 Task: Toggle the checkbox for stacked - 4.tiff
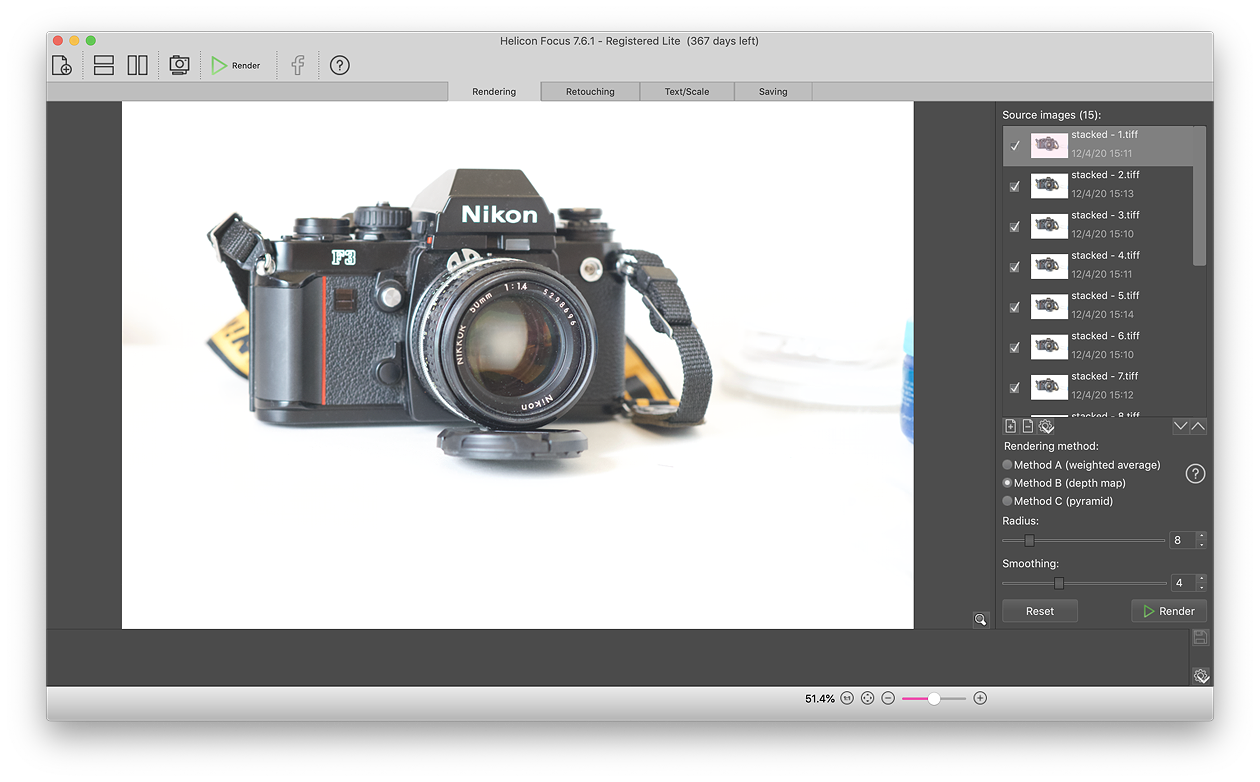(1015, 267)
